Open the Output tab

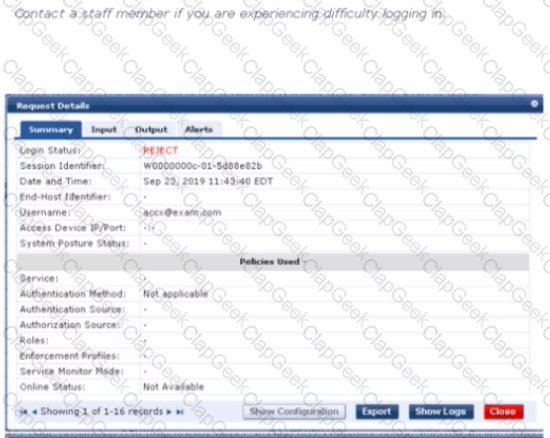click(x=151, y=130)
